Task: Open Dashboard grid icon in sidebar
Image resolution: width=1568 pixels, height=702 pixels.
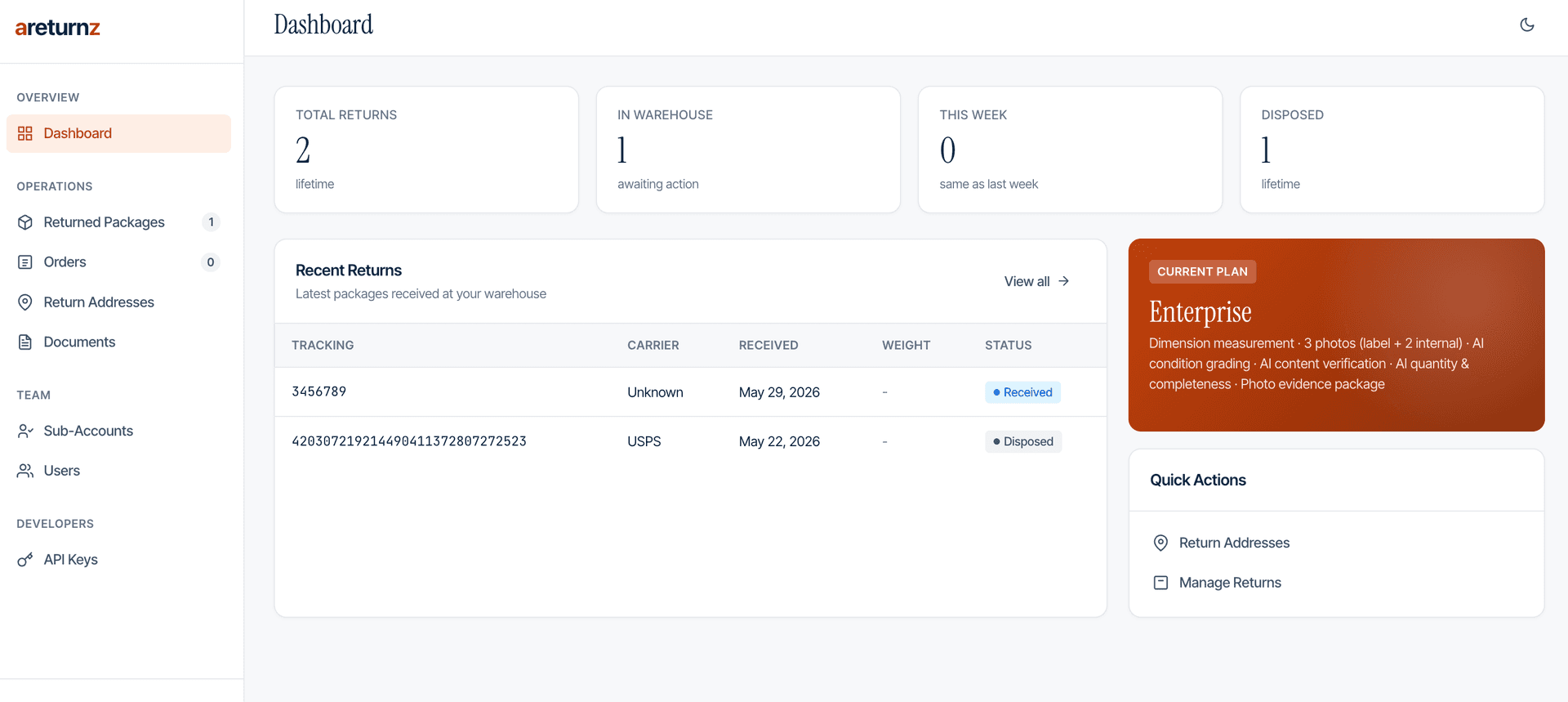Action: click(x=25, y=133)
